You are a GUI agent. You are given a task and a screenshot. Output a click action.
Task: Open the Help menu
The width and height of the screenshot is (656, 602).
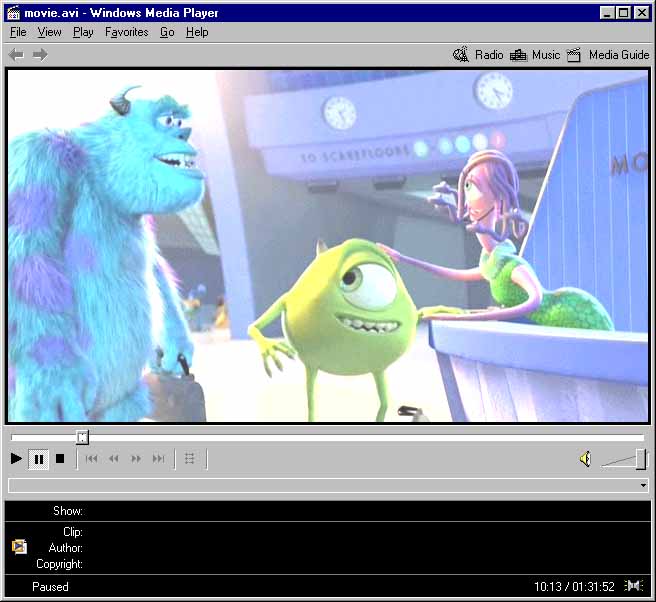tap(197, 32)
